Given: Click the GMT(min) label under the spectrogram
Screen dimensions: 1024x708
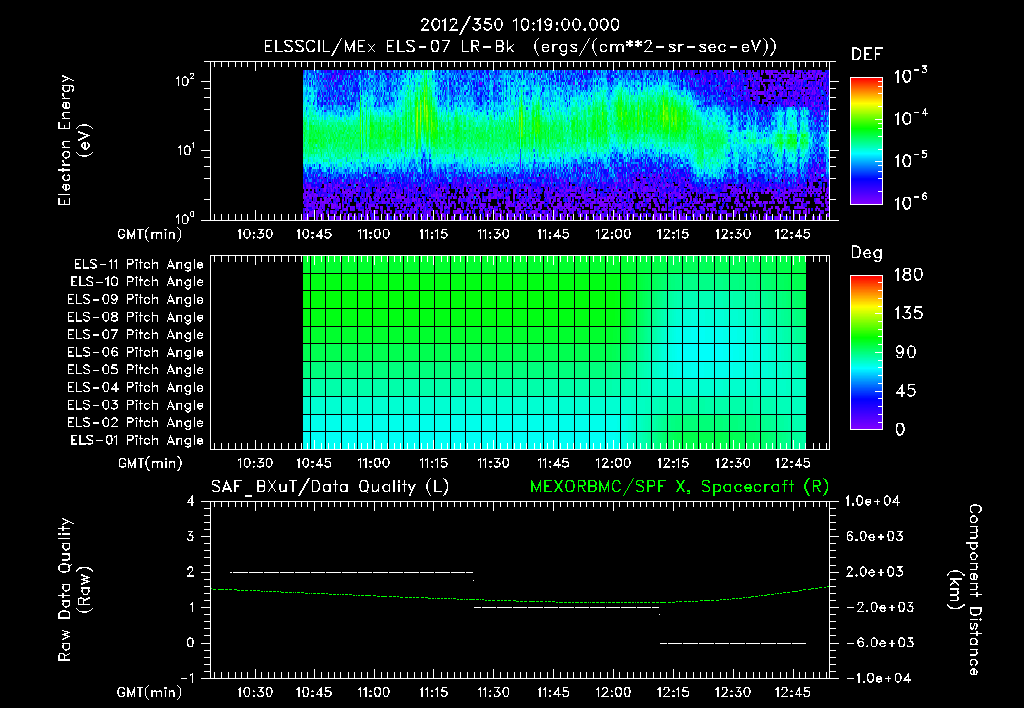Looking at the screenshot, I should click(x=150, y=234).
